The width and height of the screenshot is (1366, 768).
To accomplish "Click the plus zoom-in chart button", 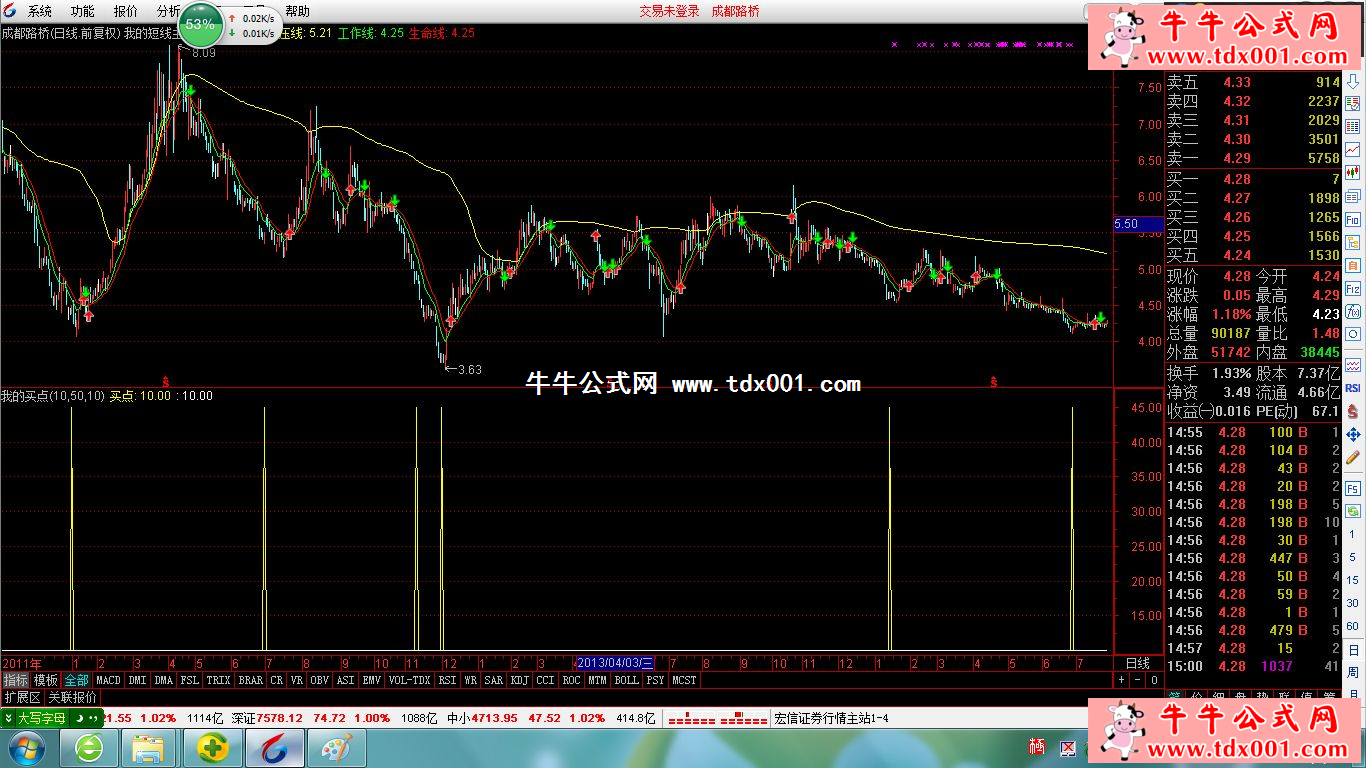I will tap(1121, 680).
